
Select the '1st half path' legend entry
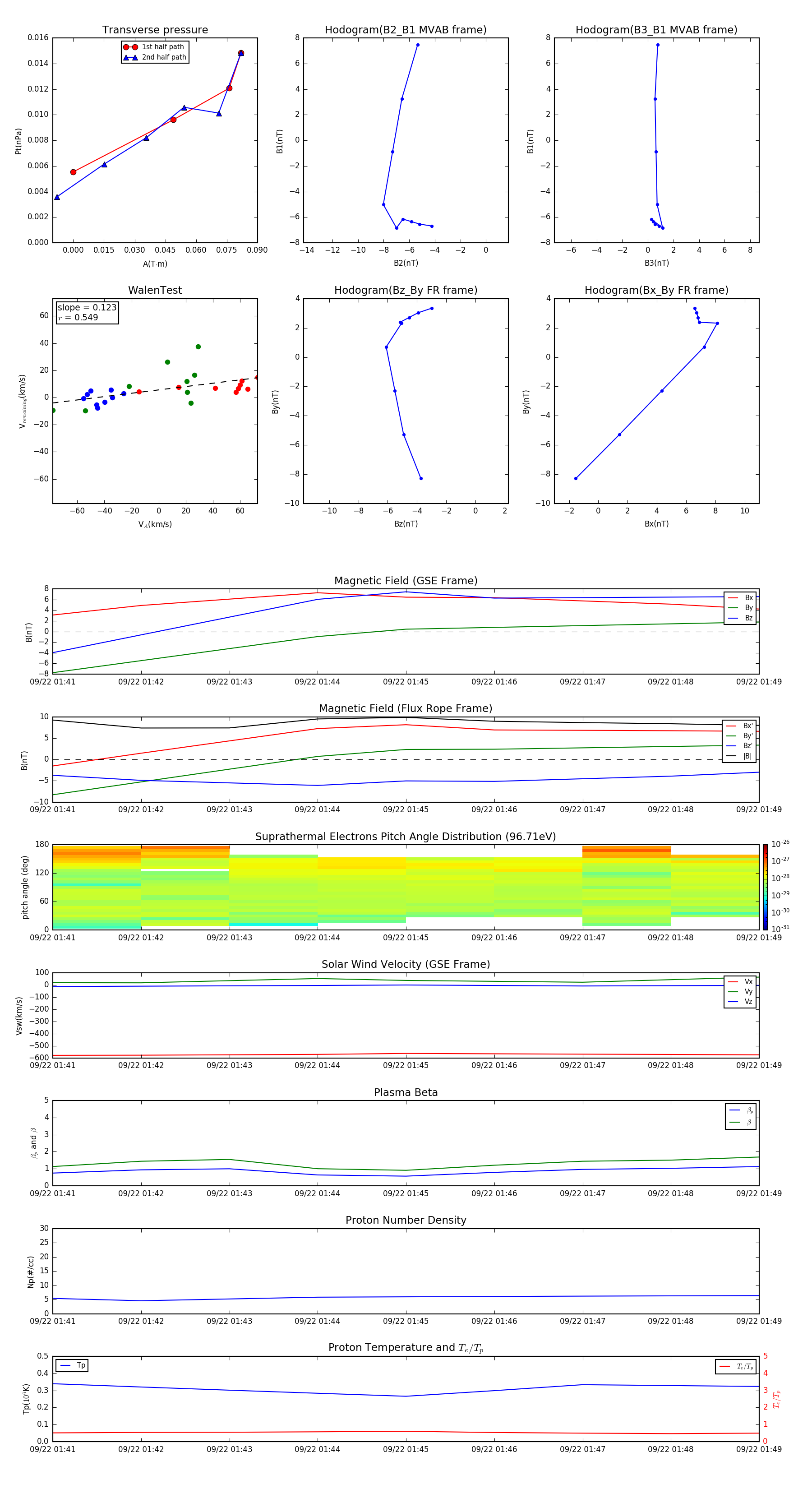pos(154,47)
